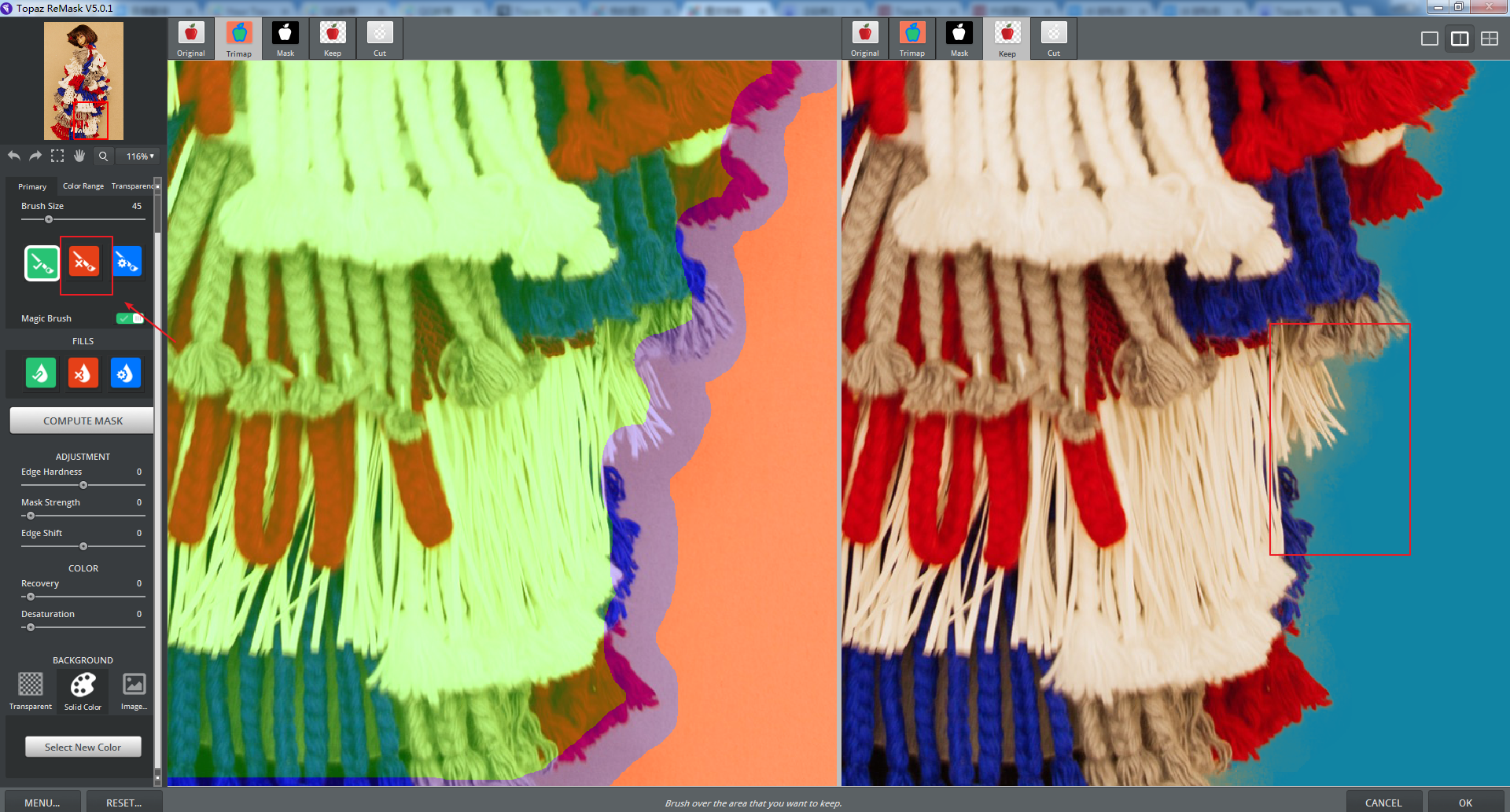Open the Color Range tab
The image size is (1510, 812).
pos(83,186)
